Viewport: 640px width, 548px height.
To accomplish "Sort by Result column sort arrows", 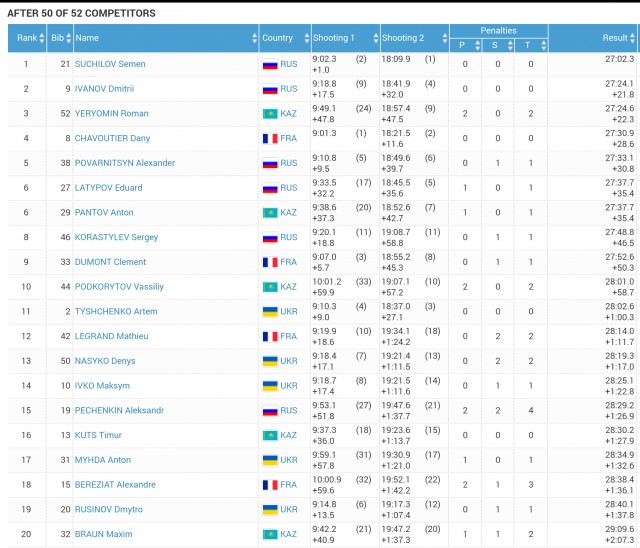I will 632,38.
